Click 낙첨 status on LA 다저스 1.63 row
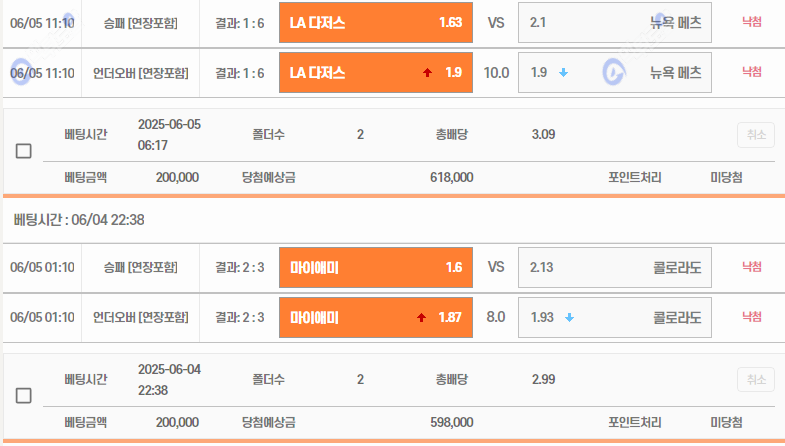 click(751, 22)
